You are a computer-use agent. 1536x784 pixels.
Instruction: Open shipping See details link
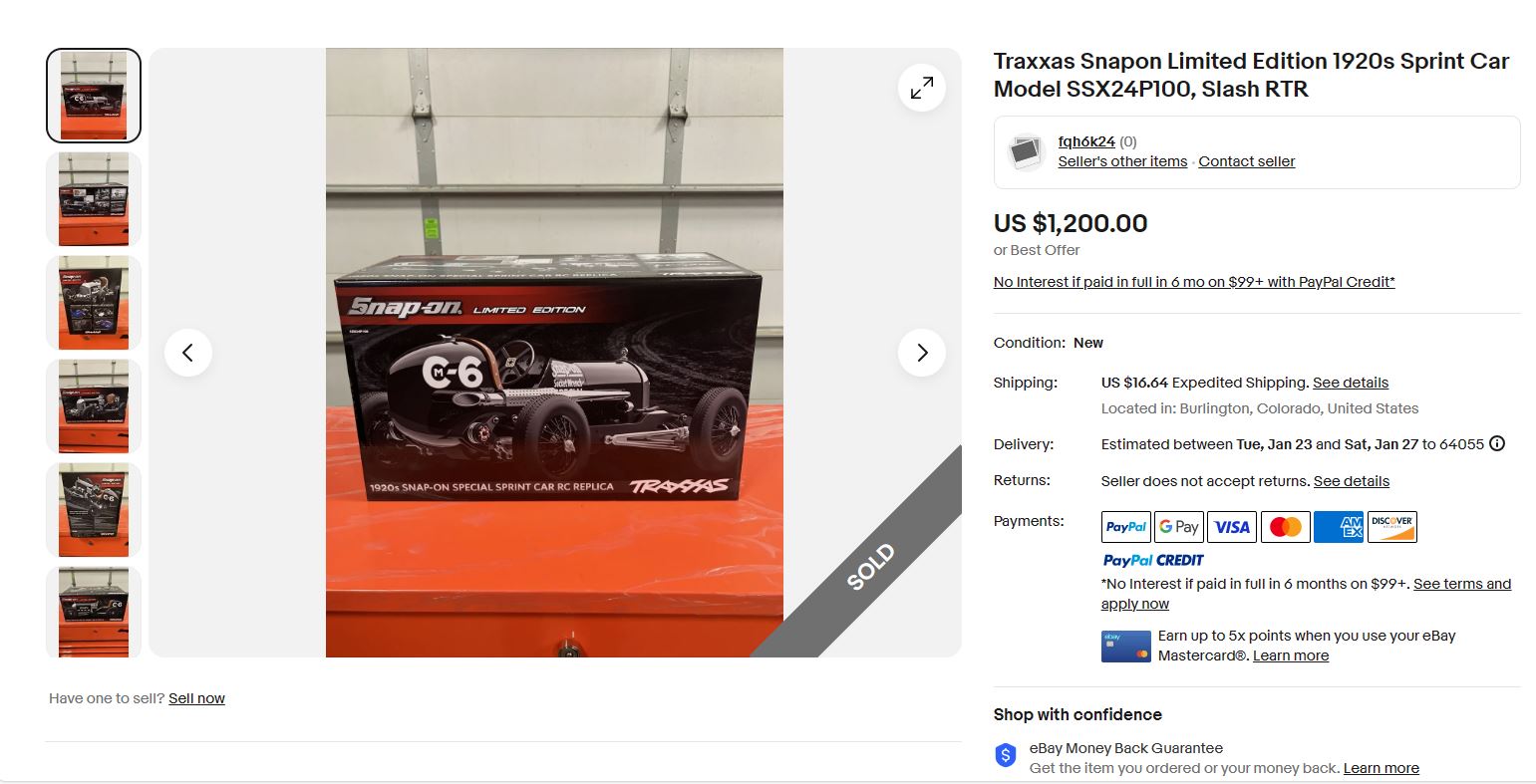point(1351,383)
